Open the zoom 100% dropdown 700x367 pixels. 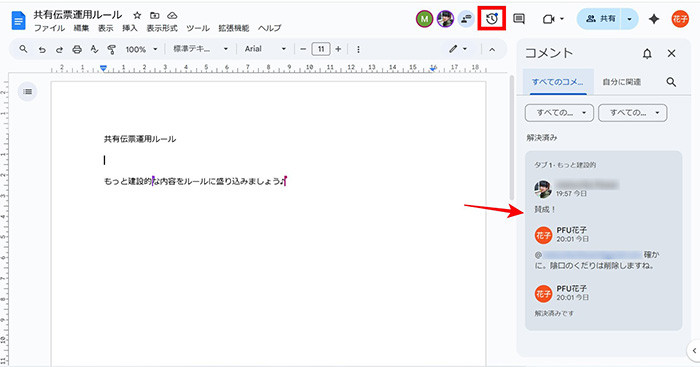click(142, 49)
